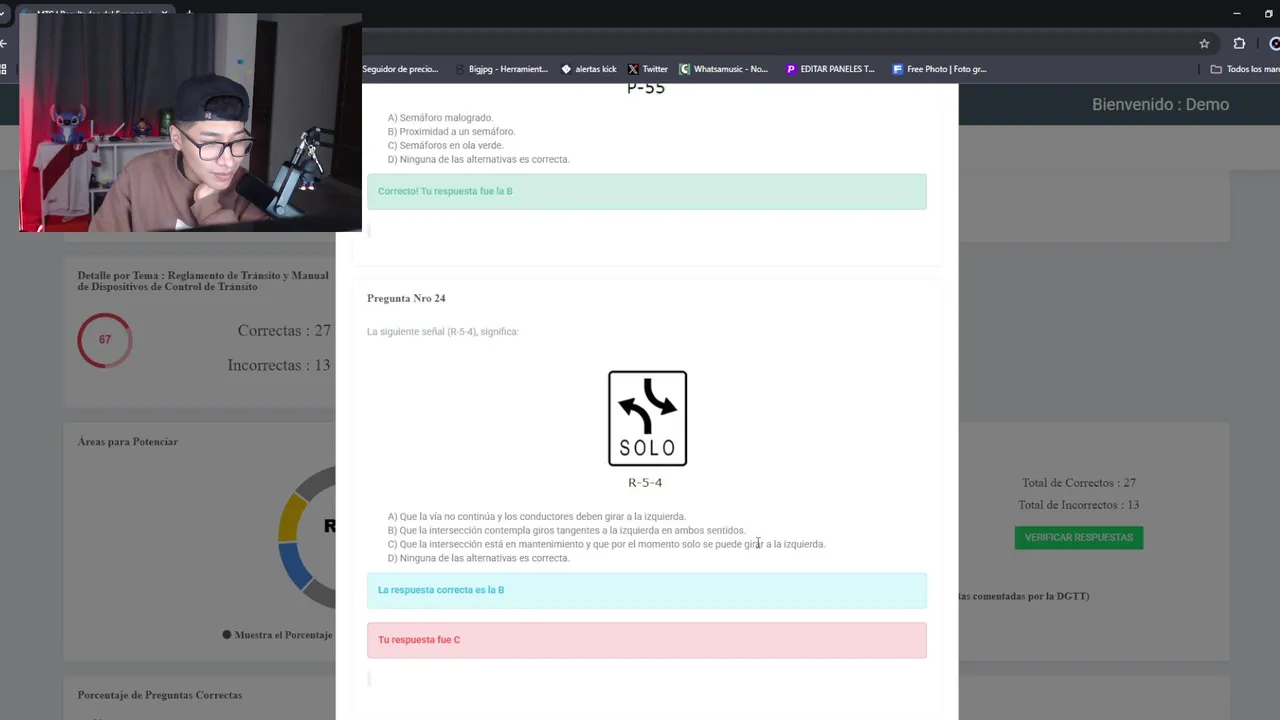
Task: Click the 'Tu respuesta fue C' red banner
Action: tap(647, 640)
